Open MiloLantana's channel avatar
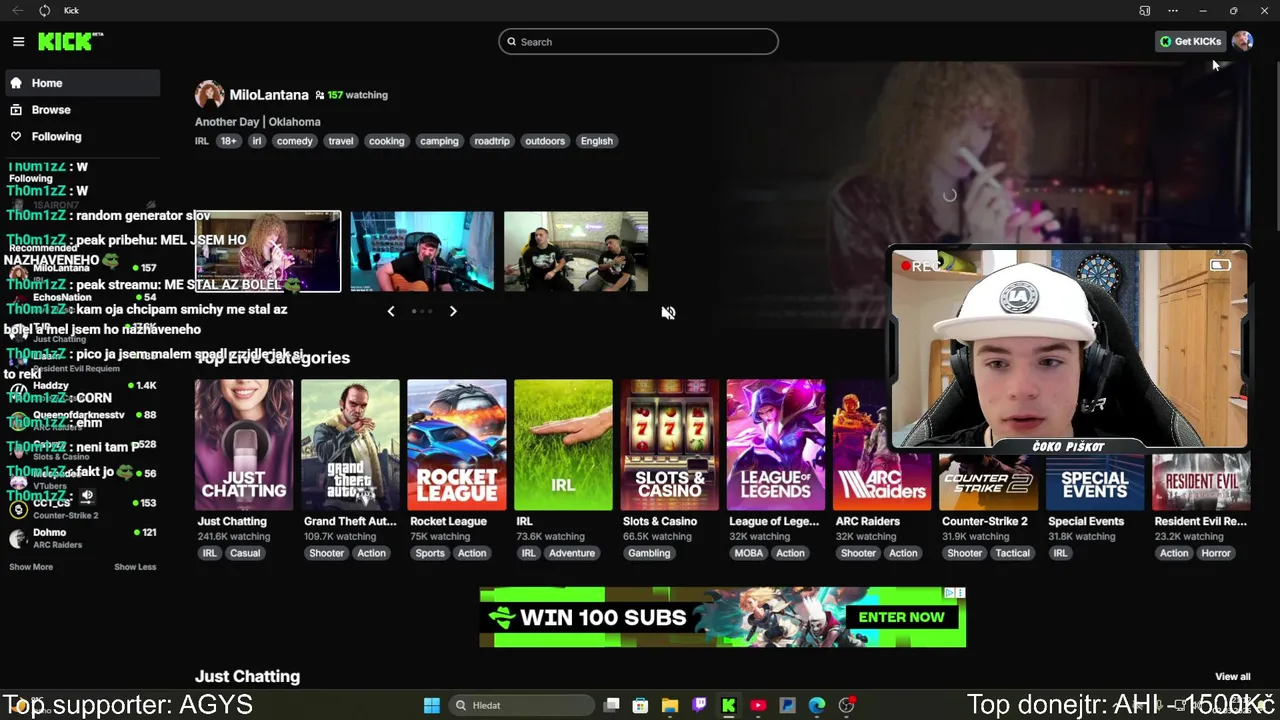This screenshot has height=720, width=1280. [209, 95]
